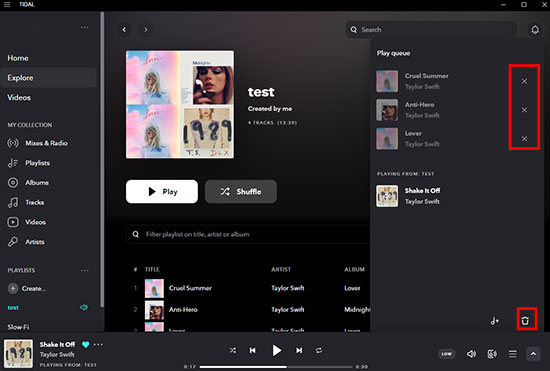550x371 pixels.
Task: Open Albums in My Collection
Action: (37, 183)
